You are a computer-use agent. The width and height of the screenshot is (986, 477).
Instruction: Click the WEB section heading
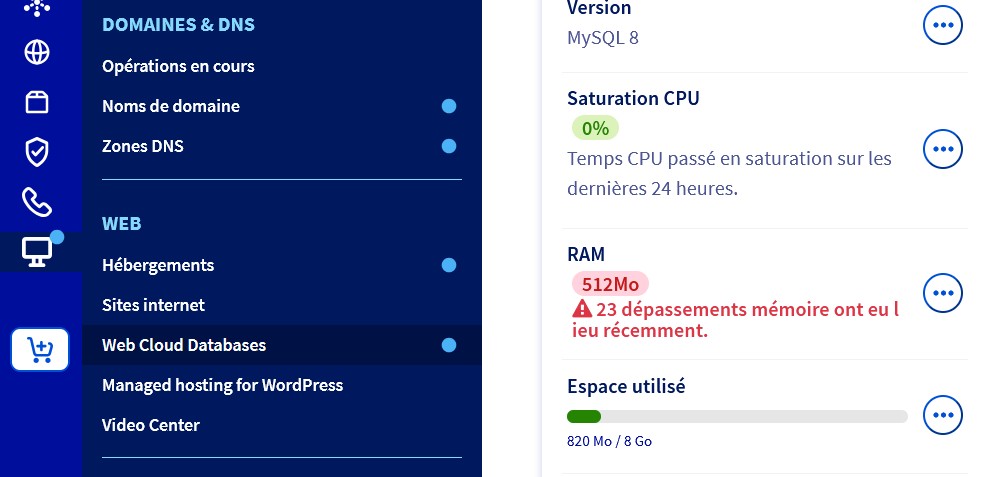pyautogui.click(x=121, y=223)
